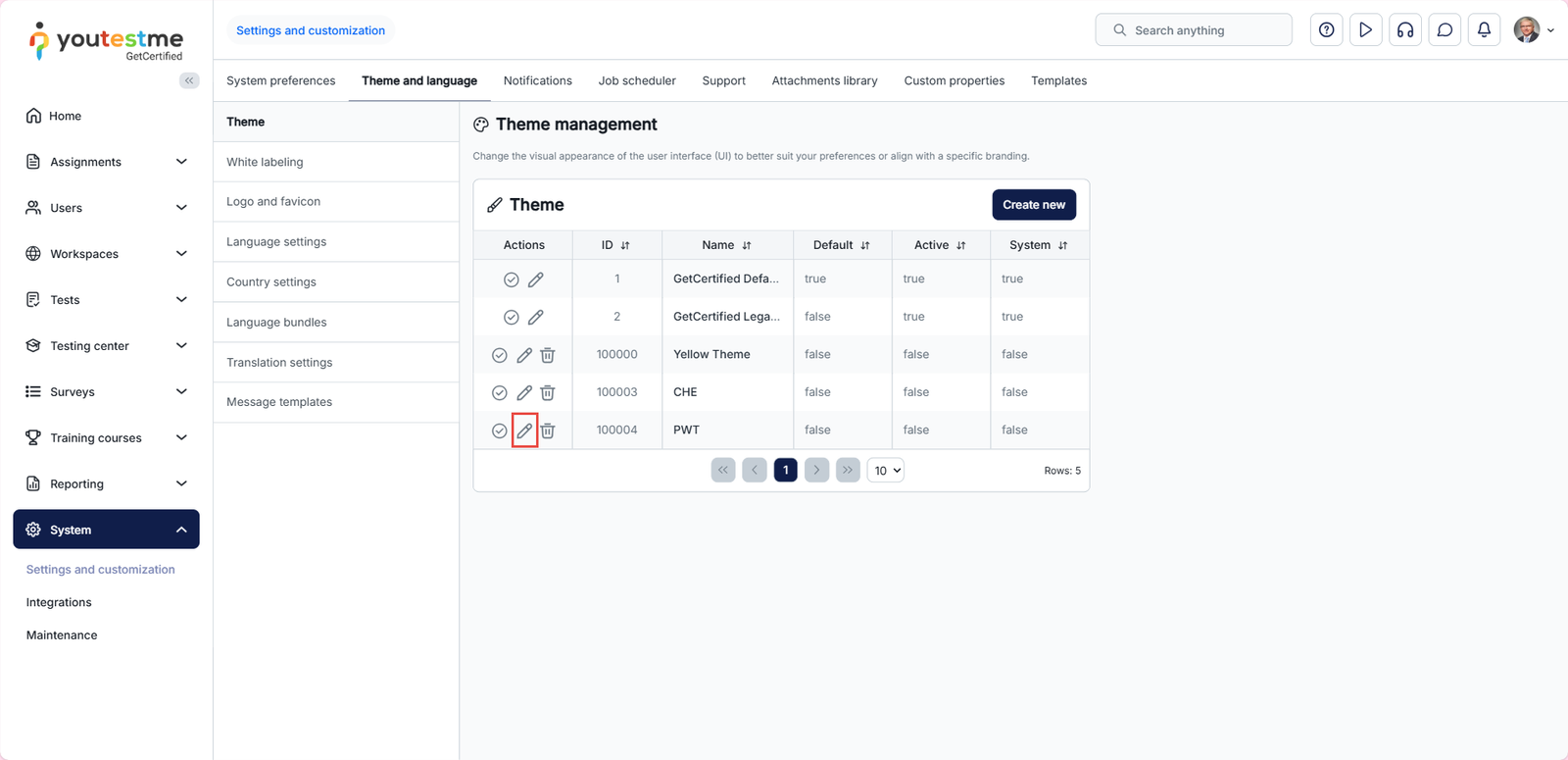The height and width of the screenshot is (760, 1568).
Task: Activate Yellow Theme using its checkmark icon
Action: (500, 355)
